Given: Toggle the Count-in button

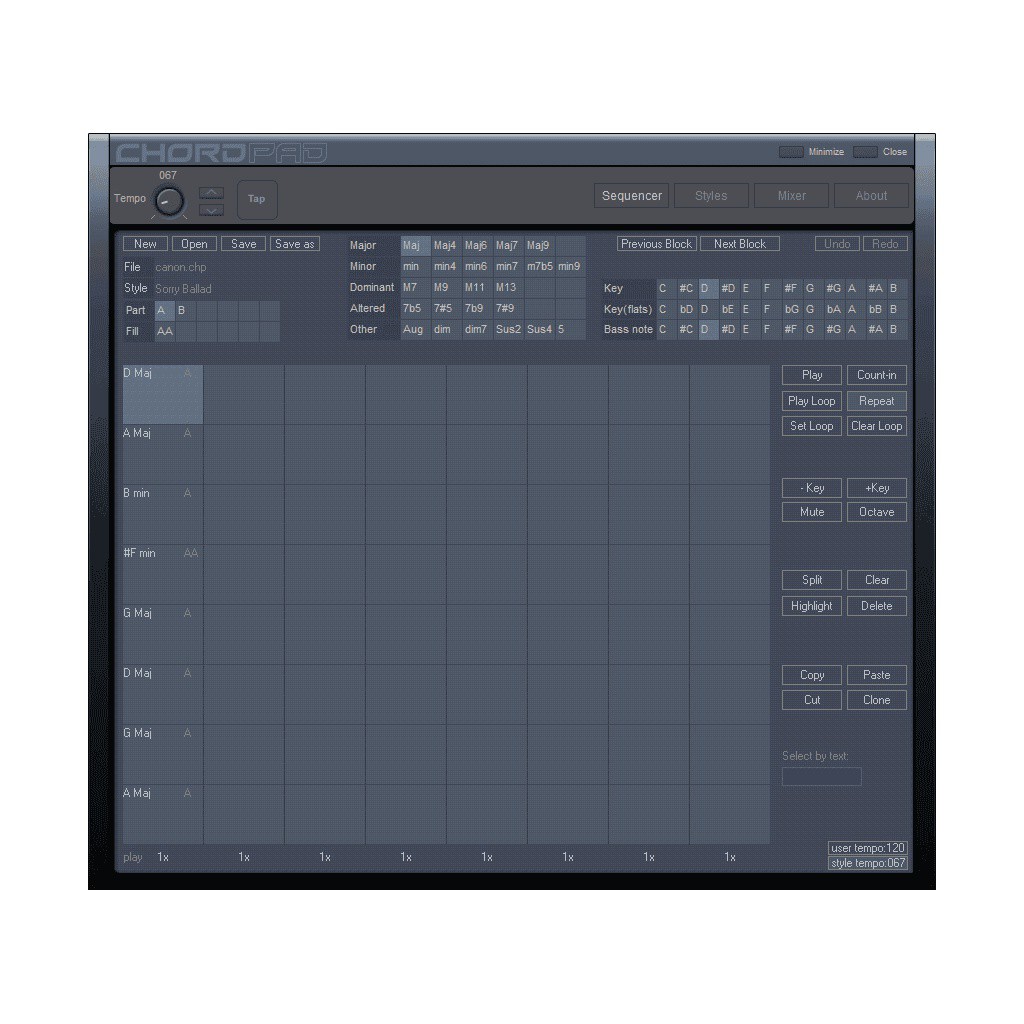Looking at the screenshot, I should tap(876, 375).
